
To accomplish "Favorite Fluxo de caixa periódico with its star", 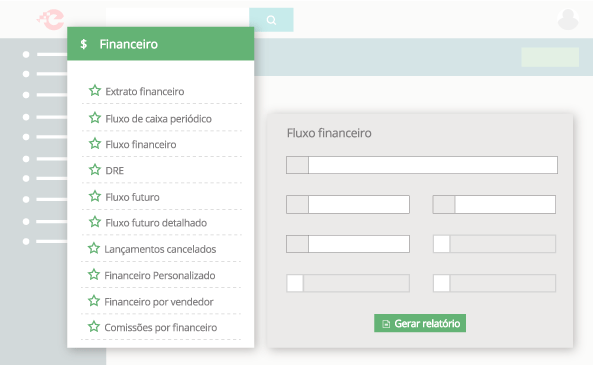I will [x=95, y=118].
